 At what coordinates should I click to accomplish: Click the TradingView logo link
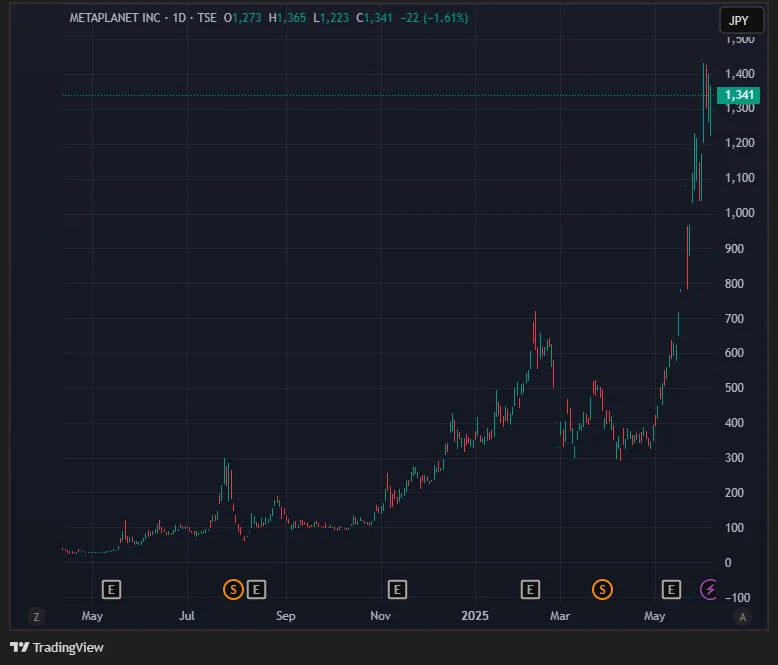point(57,648)
